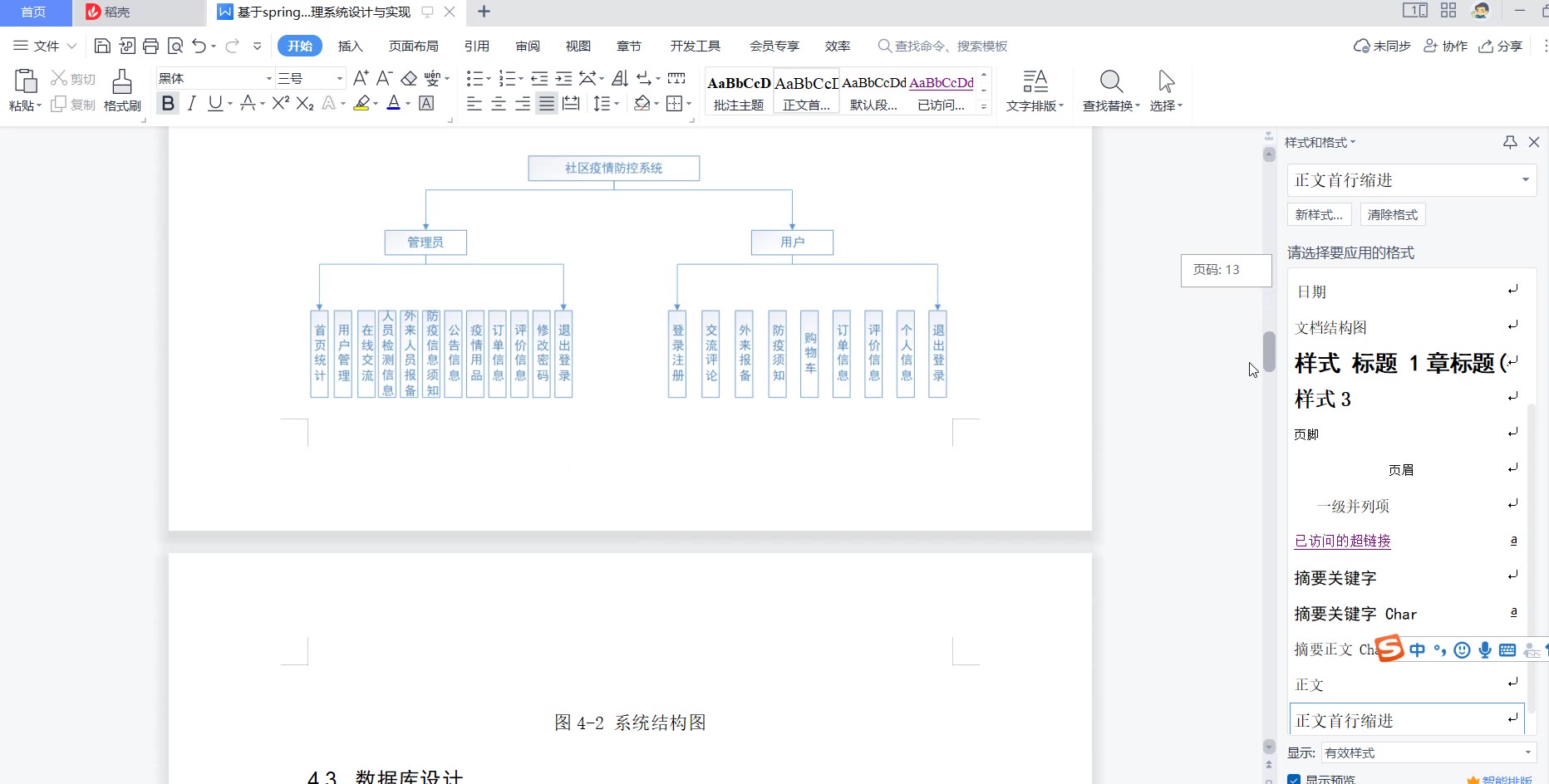Apply subscript formatting
This screenshot has height=784, width=1549.
pyautogui.click(x=305, y=103)
